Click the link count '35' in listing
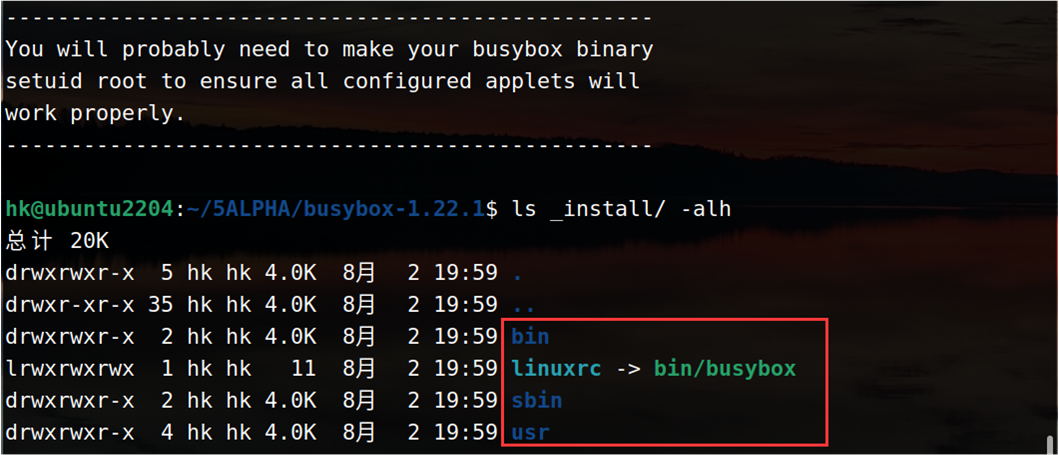This screenshot has height=455, width=1059. pos(160,304)
